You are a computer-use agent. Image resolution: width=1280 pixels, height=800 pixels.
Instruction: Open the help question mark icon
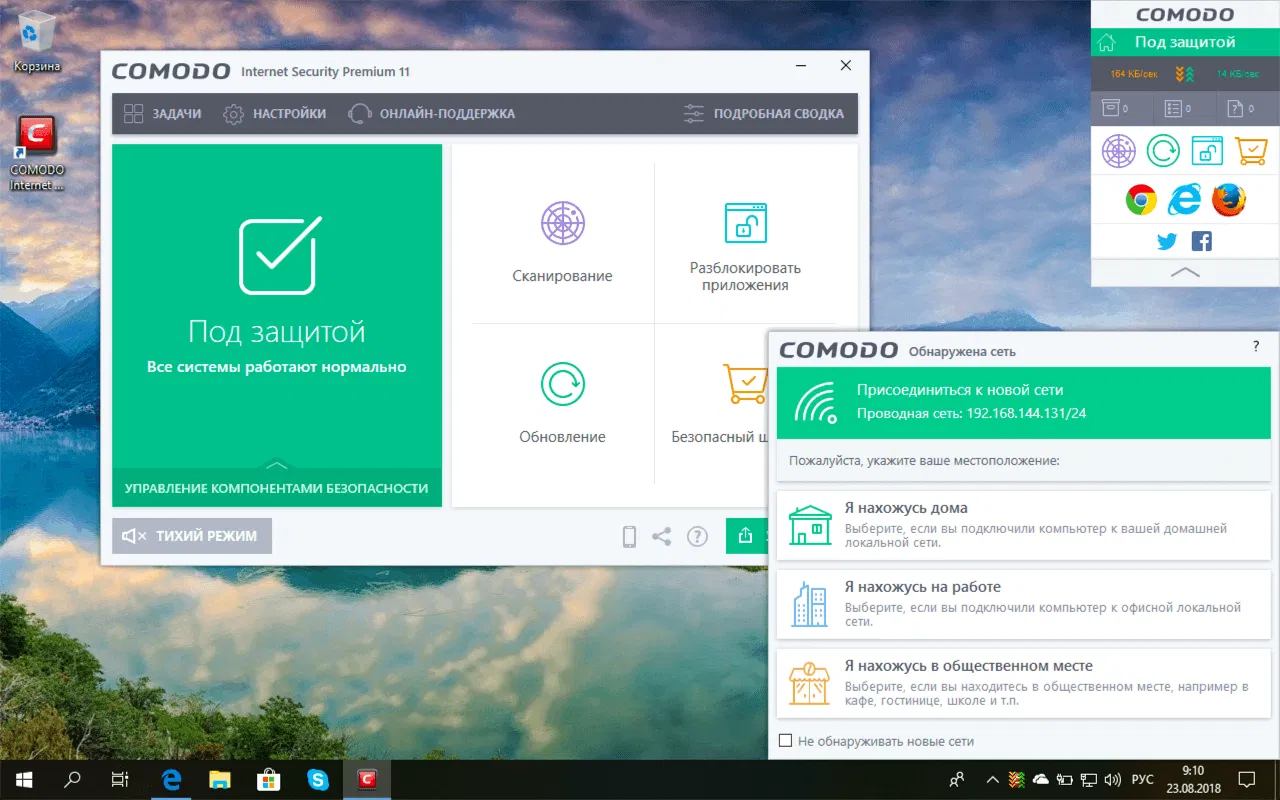697,536
